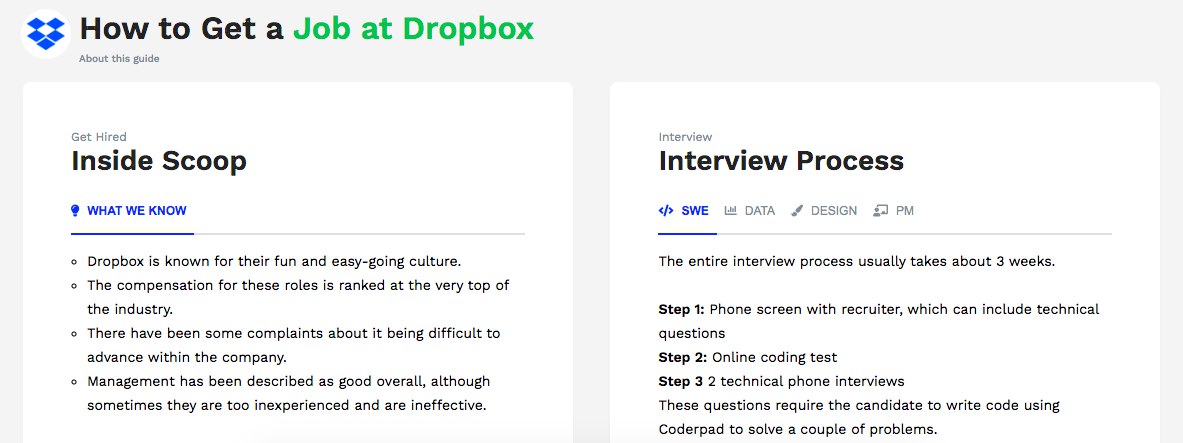This screenshot has width=1183, height=443.
Task: Click the Inside Scoop heading
Action: (159, 160)
